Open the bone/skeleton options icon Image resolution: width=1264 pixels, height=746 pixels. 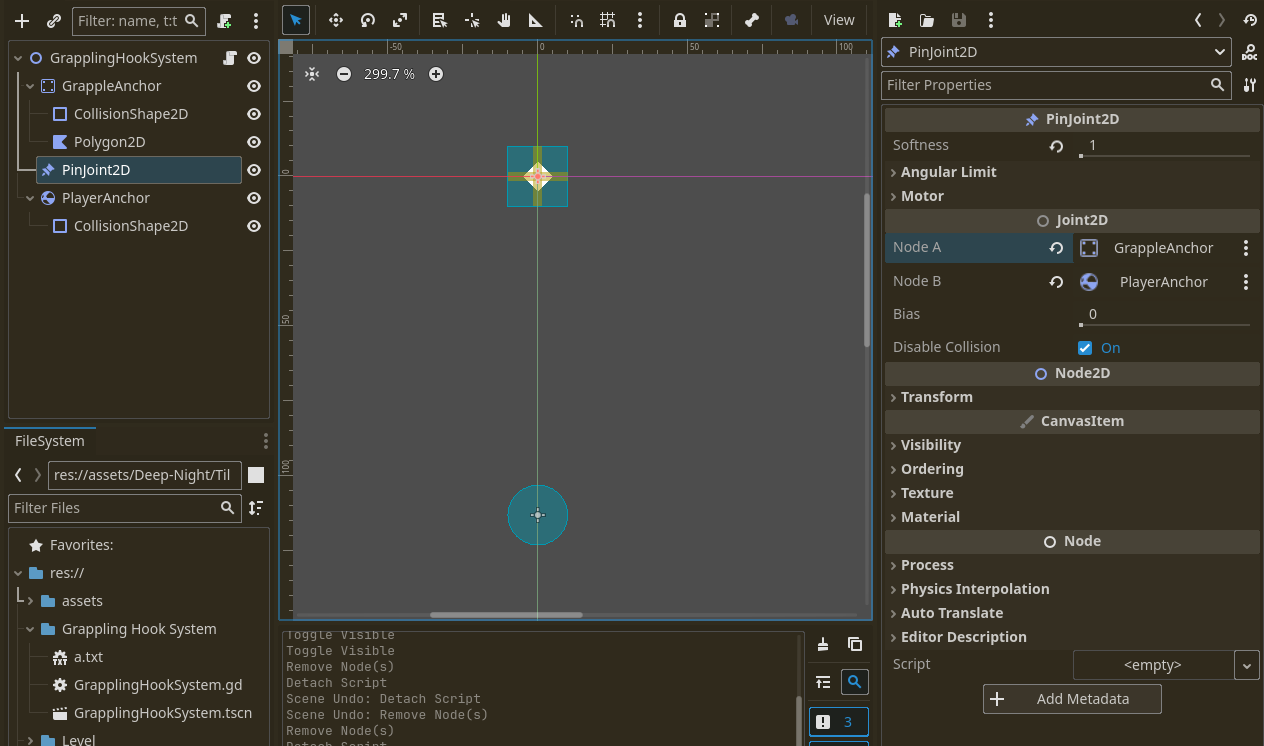click(751, 20)
